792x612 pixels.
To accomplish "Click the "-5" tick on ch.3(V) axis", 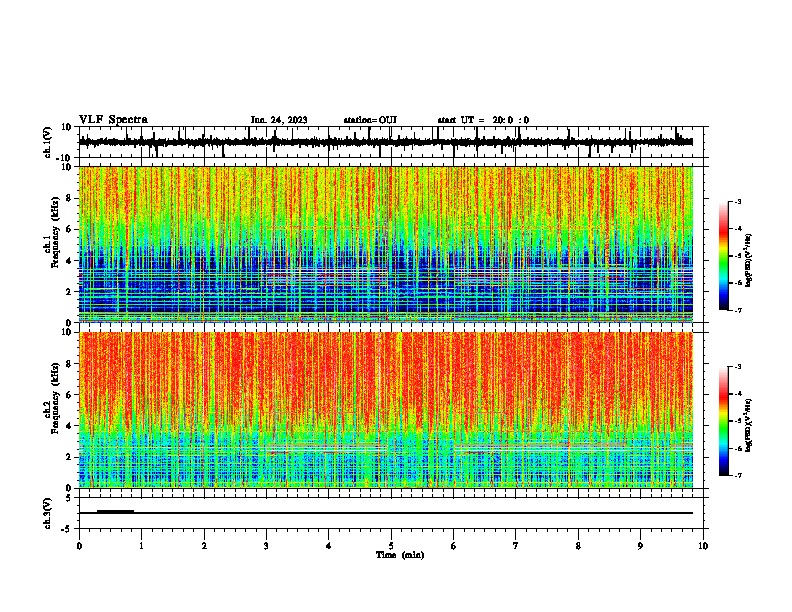I will tap(67, 529).
